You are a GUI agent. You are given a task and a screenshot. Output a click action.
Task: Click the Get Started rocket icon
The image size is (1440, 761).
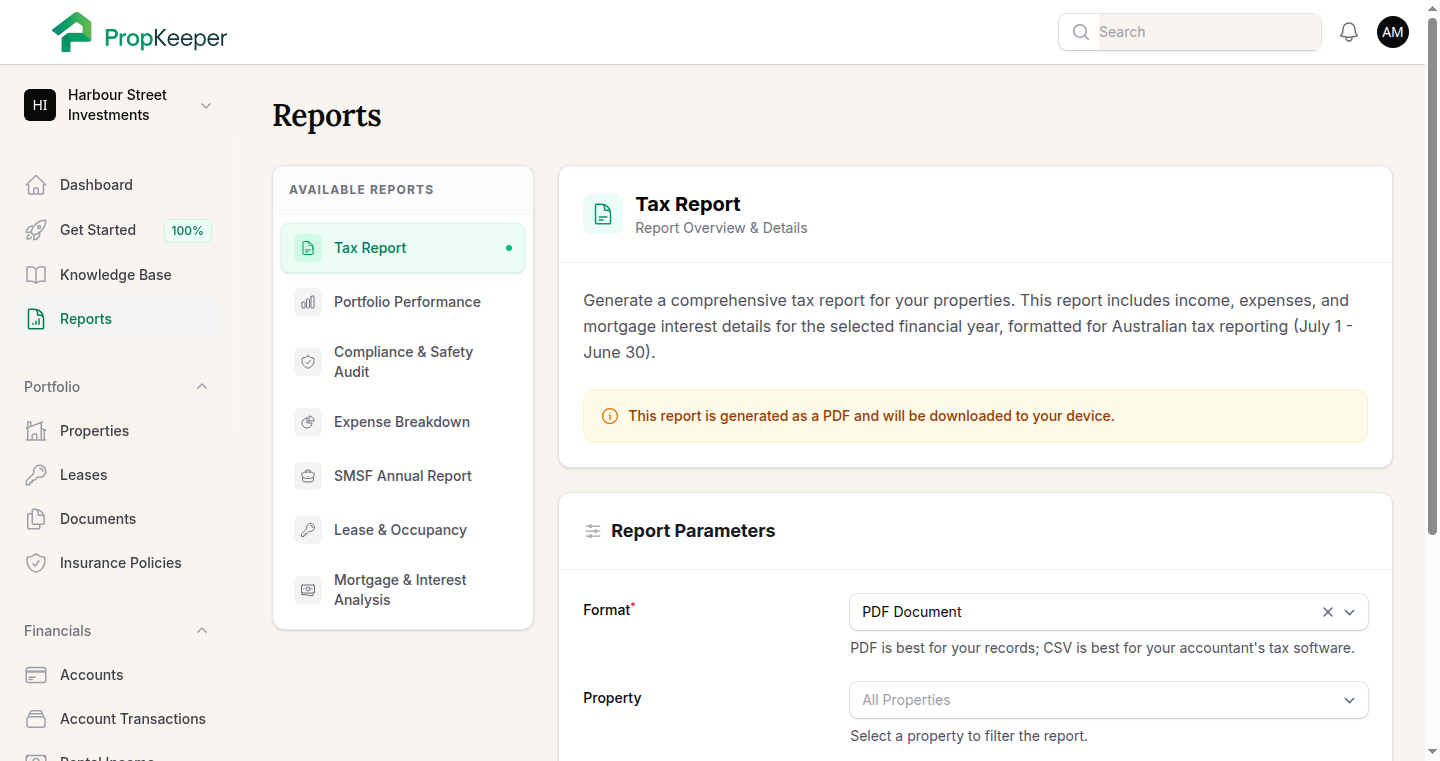click(x=36, y=230)
